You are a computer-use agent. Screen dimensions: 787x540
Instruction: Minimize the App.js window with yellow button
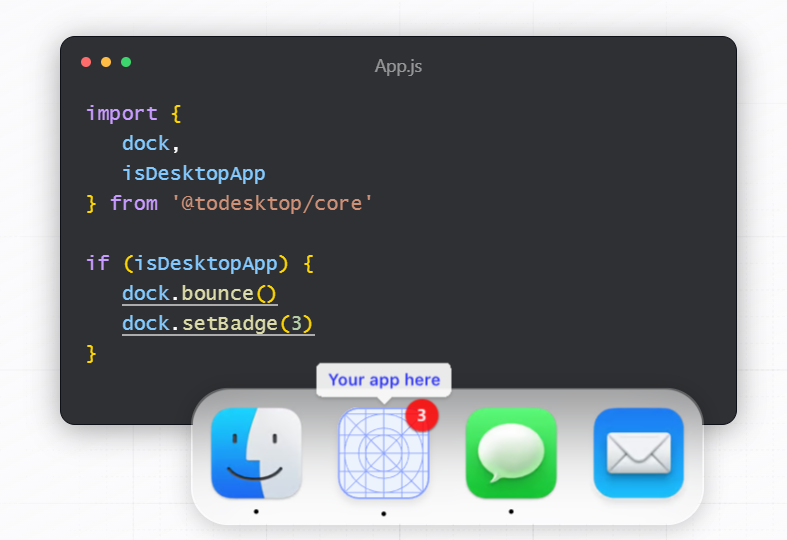click(106, 62)
